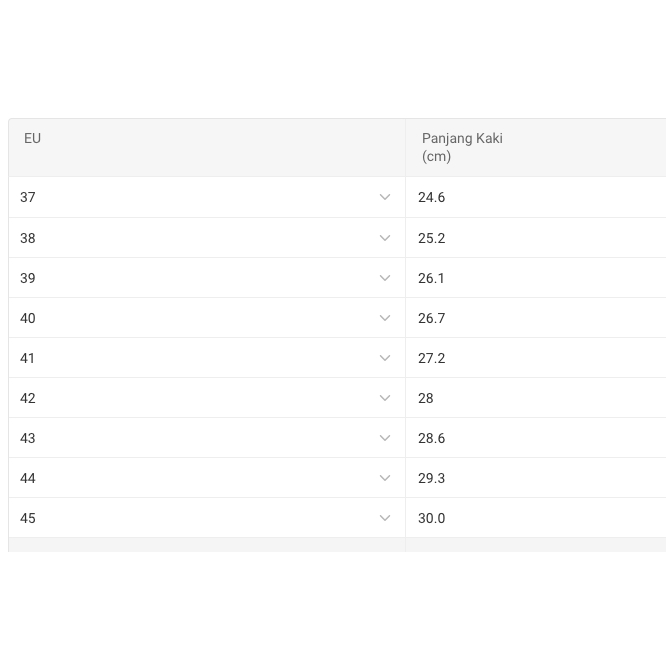Expand the EU 43 row arrow
Viewport: 666px width, 666px height.
click(385, 438)
